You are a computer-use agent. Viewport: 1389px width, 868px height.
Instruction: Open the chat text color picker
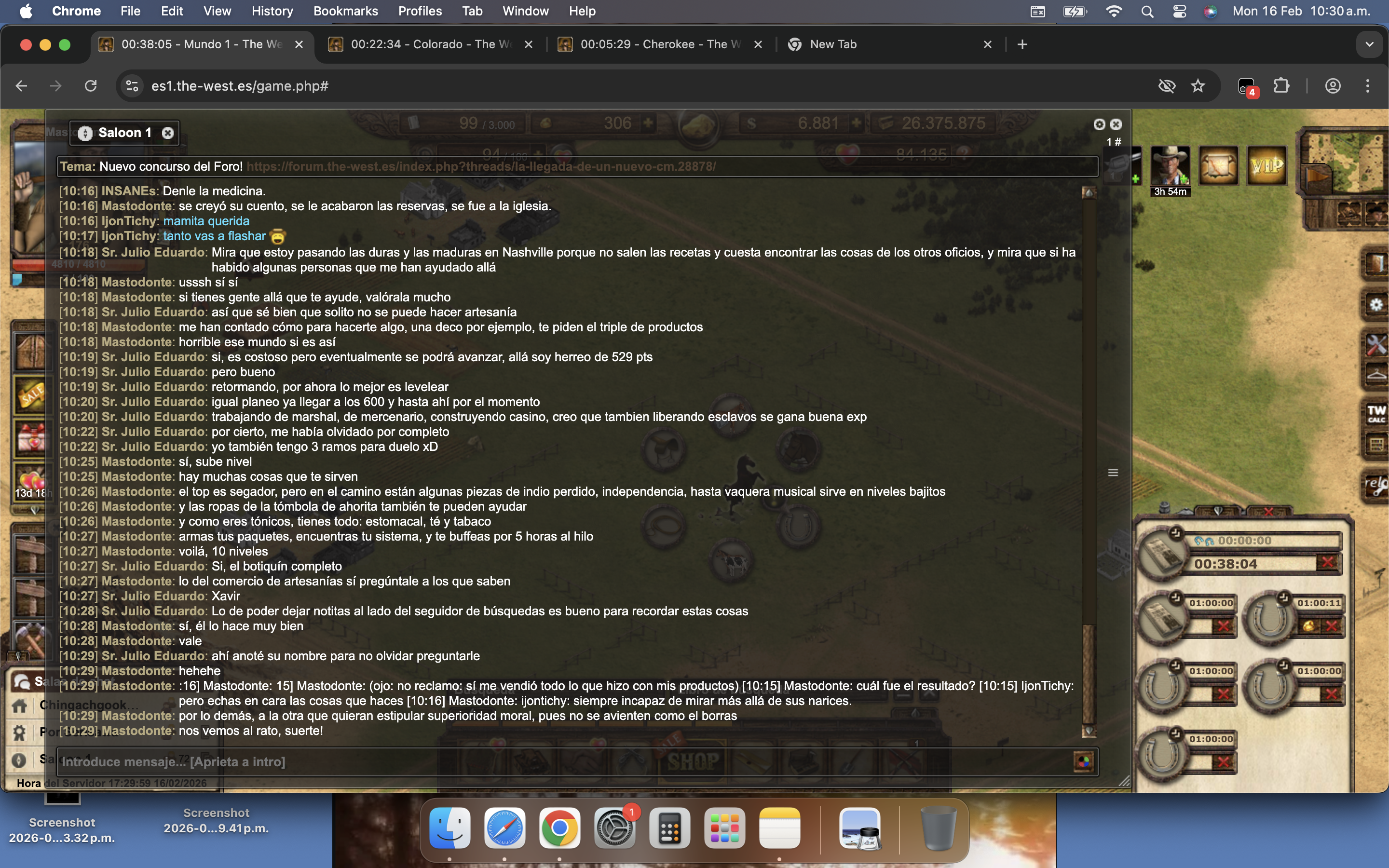(x=1084, y=762)
